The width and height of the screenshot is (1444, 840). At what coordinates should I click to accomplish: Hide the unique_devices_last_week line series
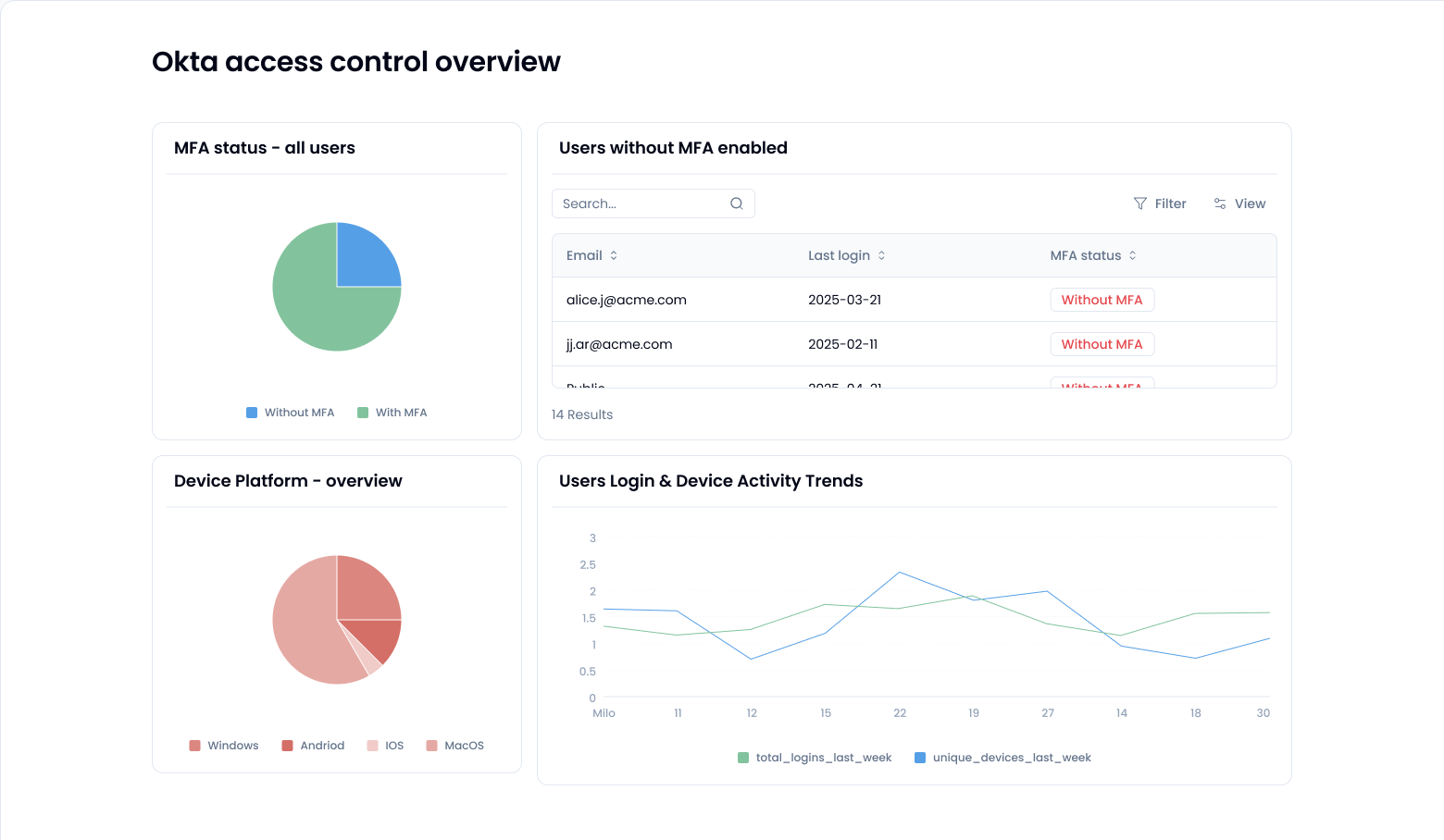(1002, 758)
